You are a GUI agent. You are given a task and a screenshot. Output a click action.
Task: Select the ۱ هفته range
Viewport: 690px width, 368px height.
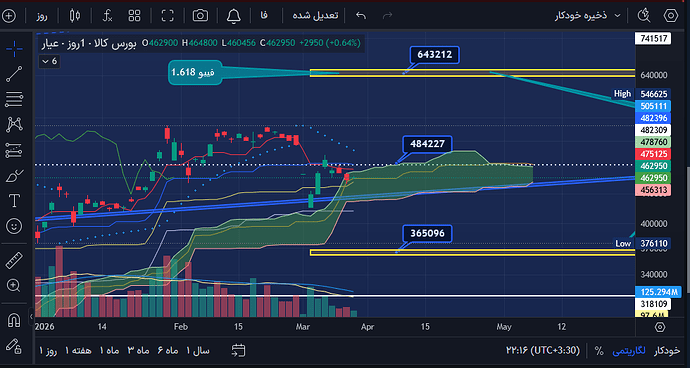[x=78, y=351]
